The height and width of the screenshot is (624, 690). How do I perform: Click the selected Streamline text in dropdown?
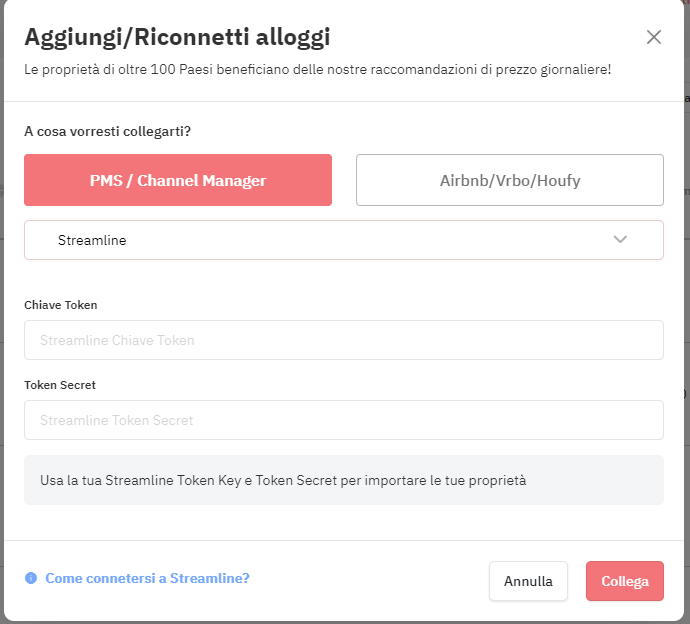[x=92, y=240]
